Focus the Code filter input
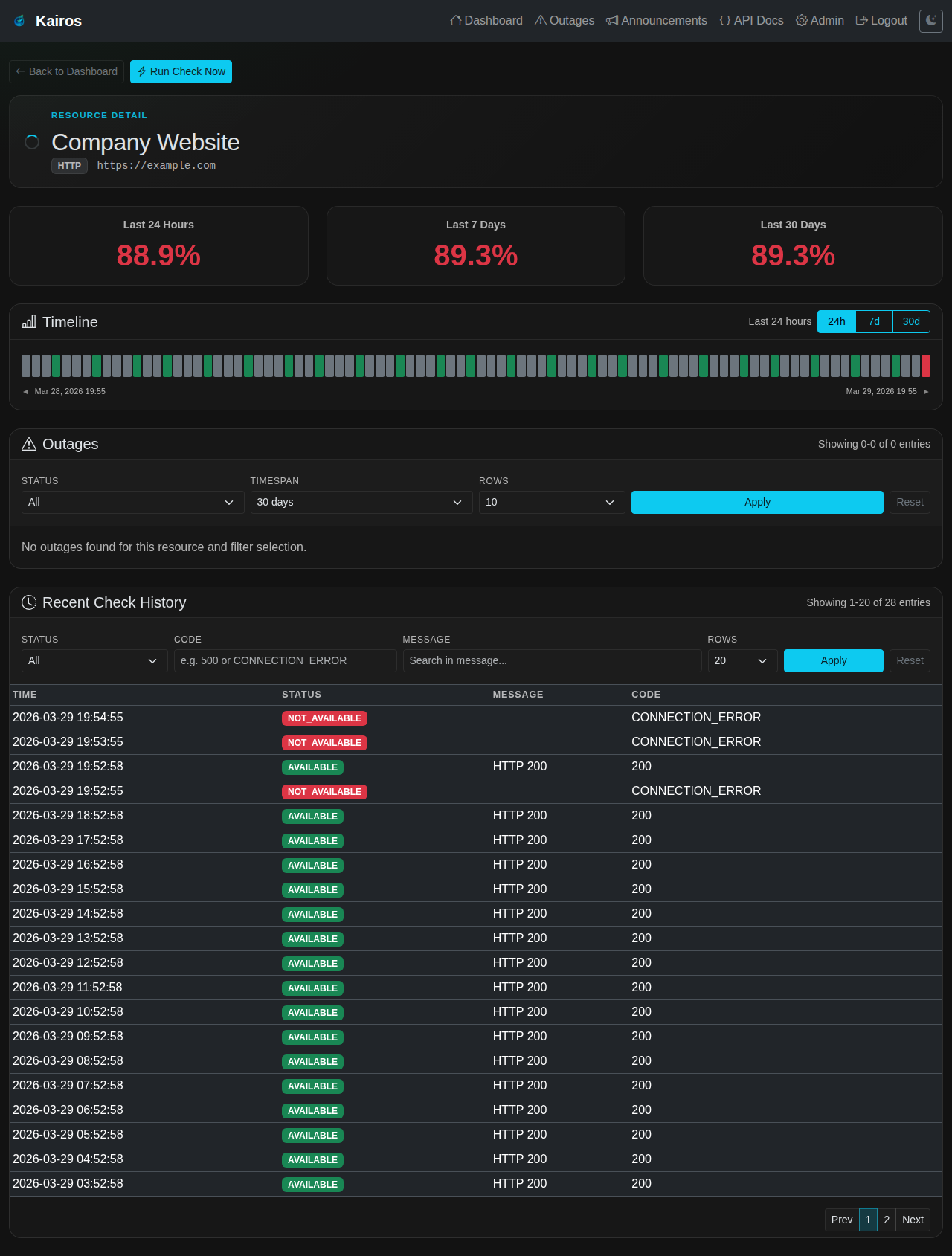 point(286,660)
